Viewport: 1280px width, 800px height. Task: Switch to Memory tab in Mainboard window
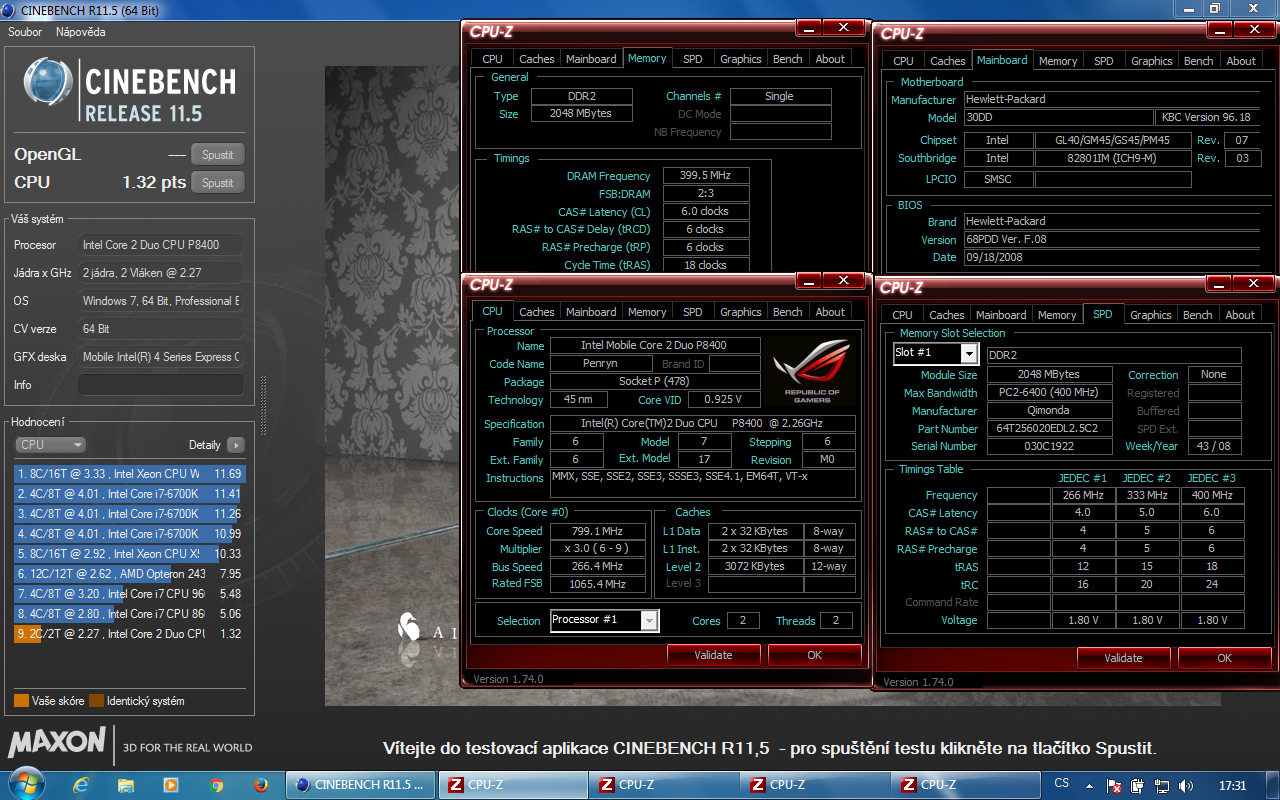[x=1058, y=61]
